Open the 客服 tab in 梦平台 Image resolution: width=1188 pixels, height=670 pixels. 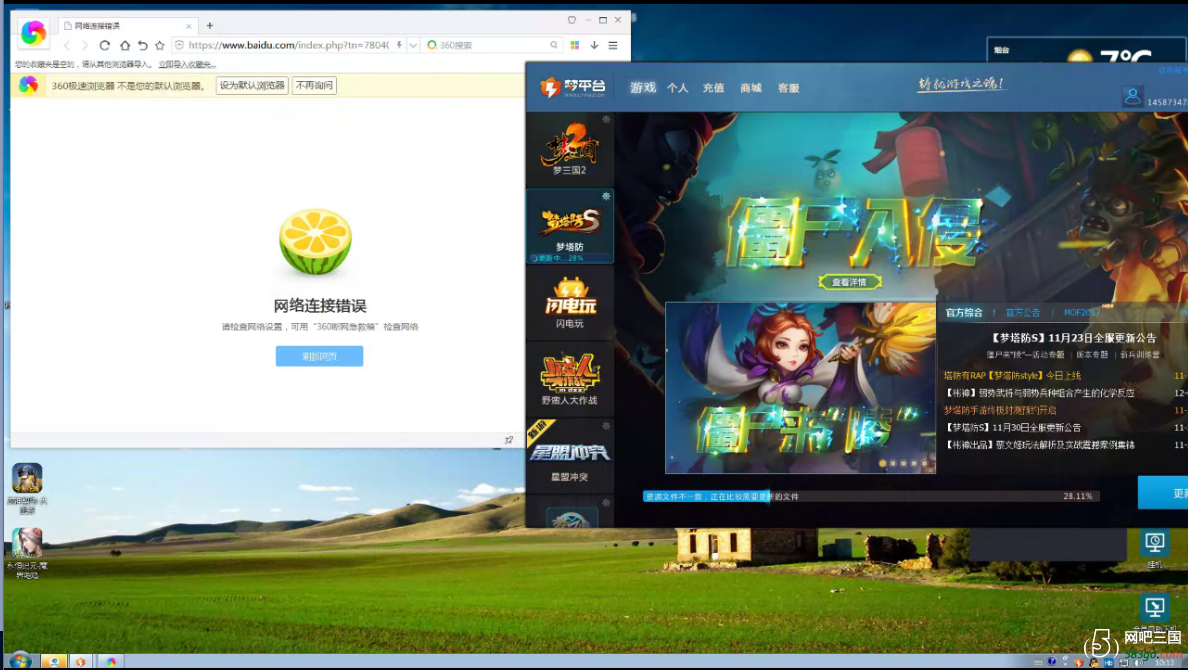pos(789,88)
